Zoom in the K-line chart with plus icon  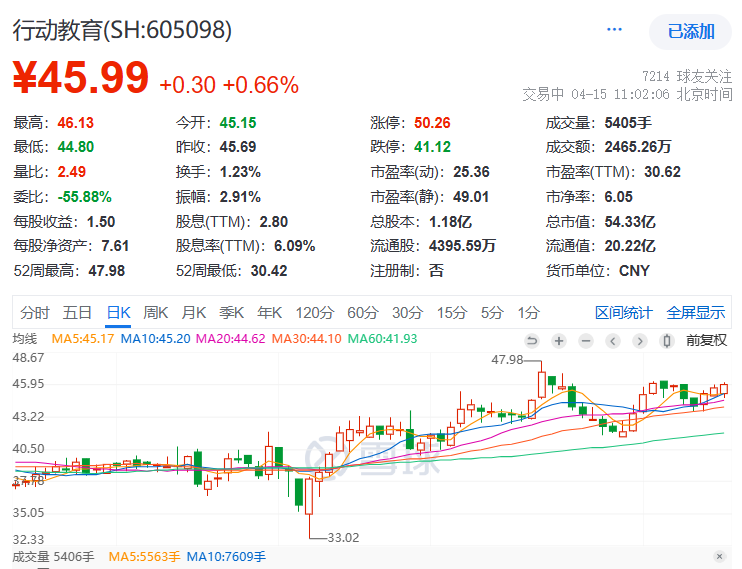tap(558, 341)
